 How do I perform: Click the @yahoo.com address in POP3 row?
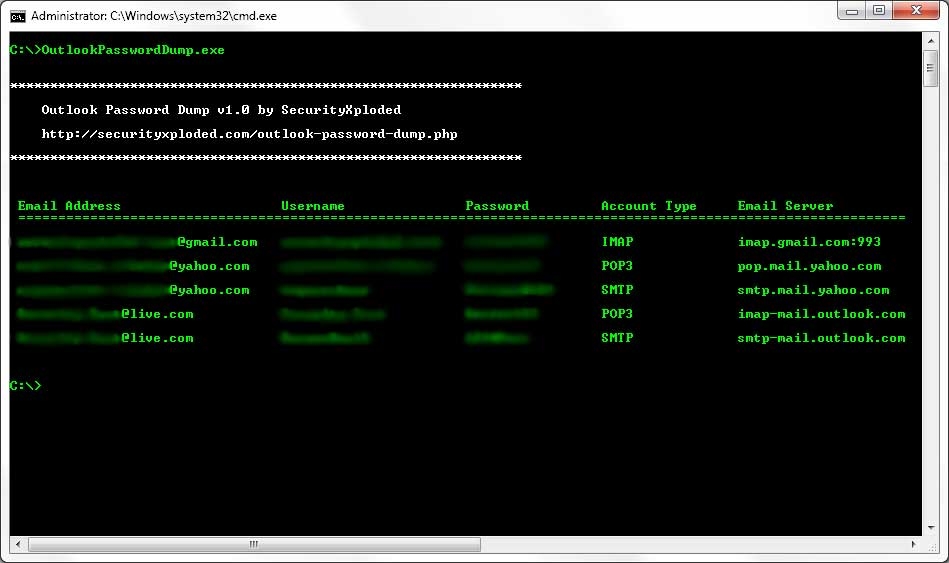(133, 266)
